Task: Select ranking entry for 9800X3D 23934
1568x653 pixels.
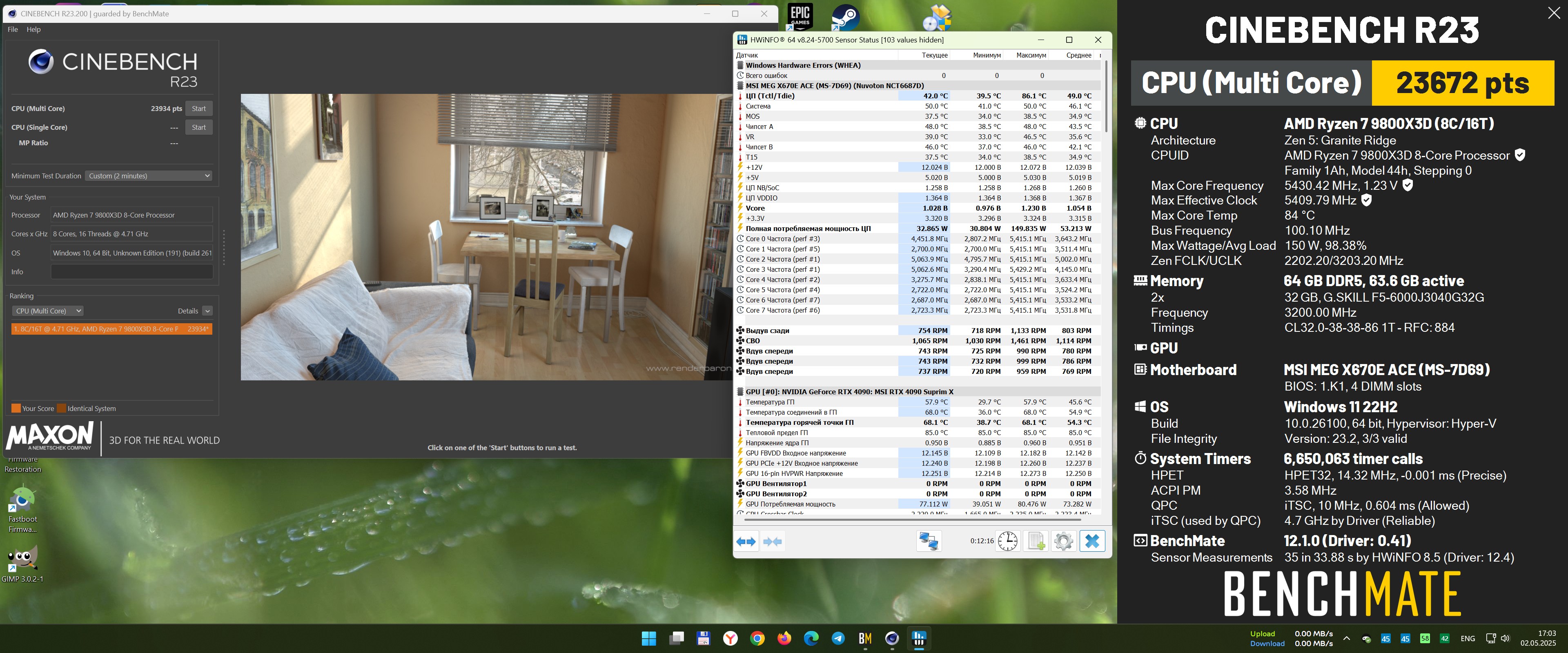Action: tap(111, 329)
